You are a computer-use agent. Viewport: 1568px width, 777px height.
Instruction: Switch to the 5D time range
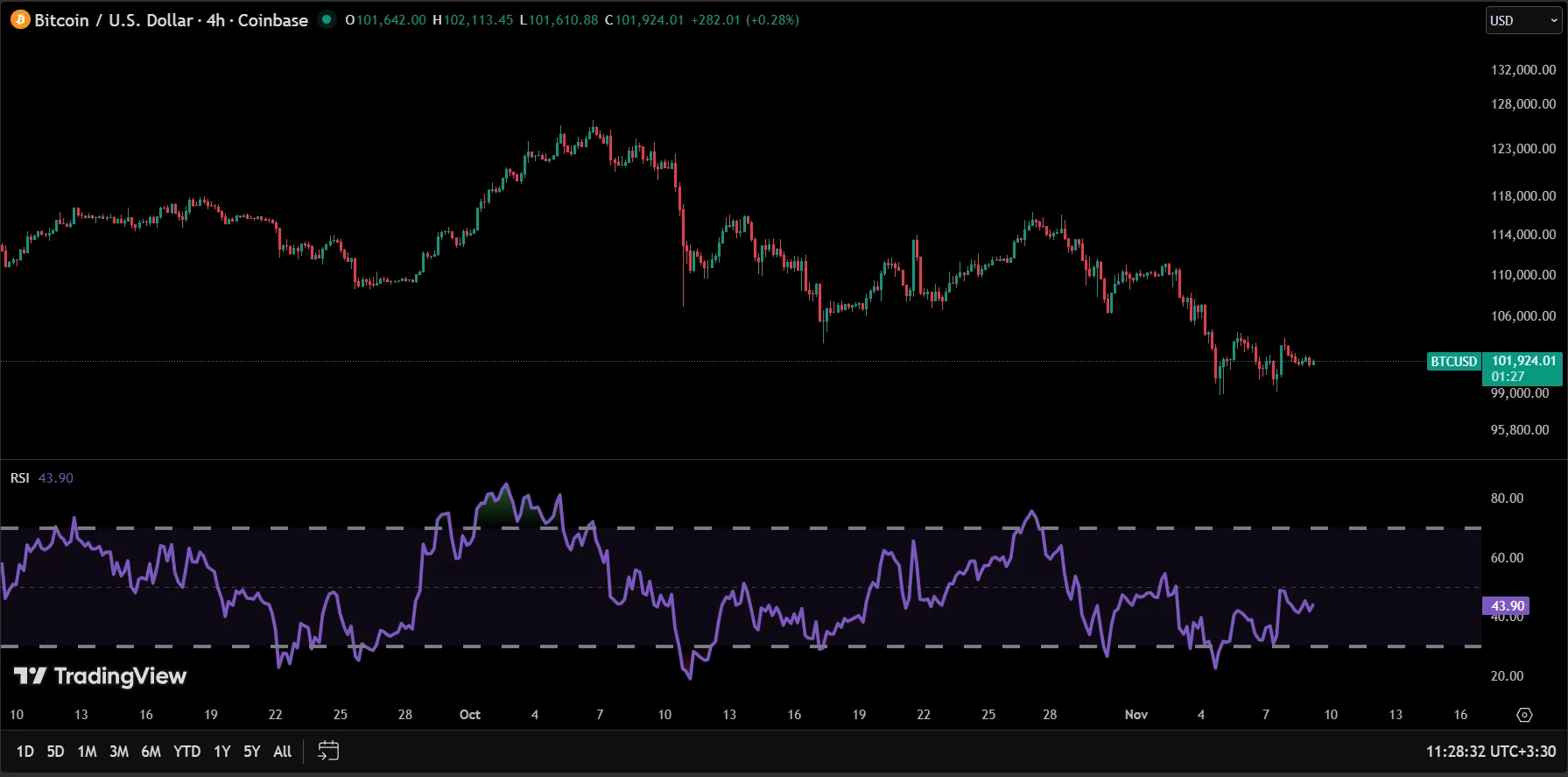click(55, 751)
